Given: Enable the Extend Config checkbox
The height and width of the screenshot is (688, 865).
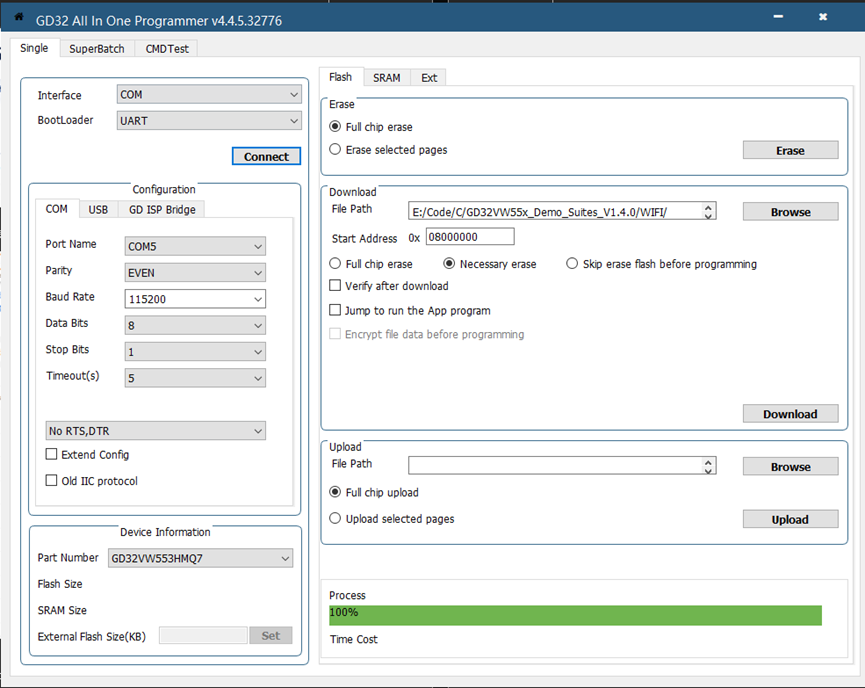Looking at the screenshot, I should click(x=52, y=455).
